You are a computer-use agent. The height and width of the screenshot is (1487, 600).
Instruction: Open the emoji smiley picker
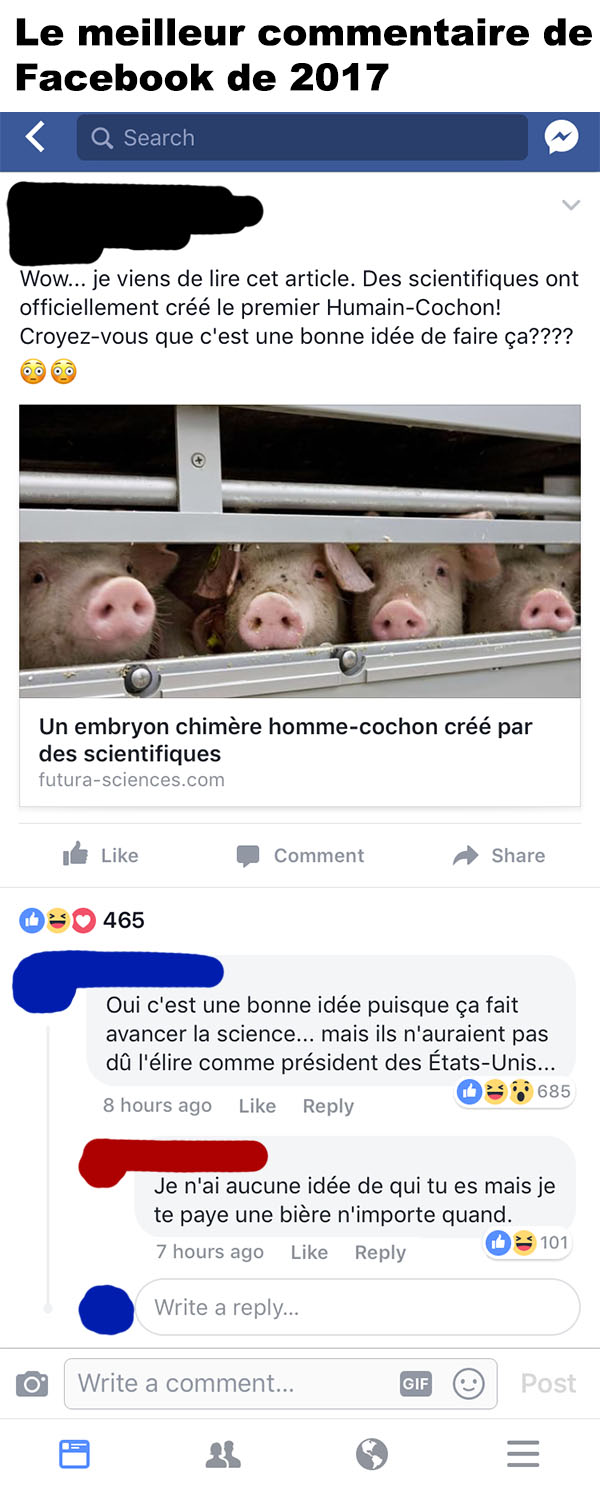[x=469, y=1383]
